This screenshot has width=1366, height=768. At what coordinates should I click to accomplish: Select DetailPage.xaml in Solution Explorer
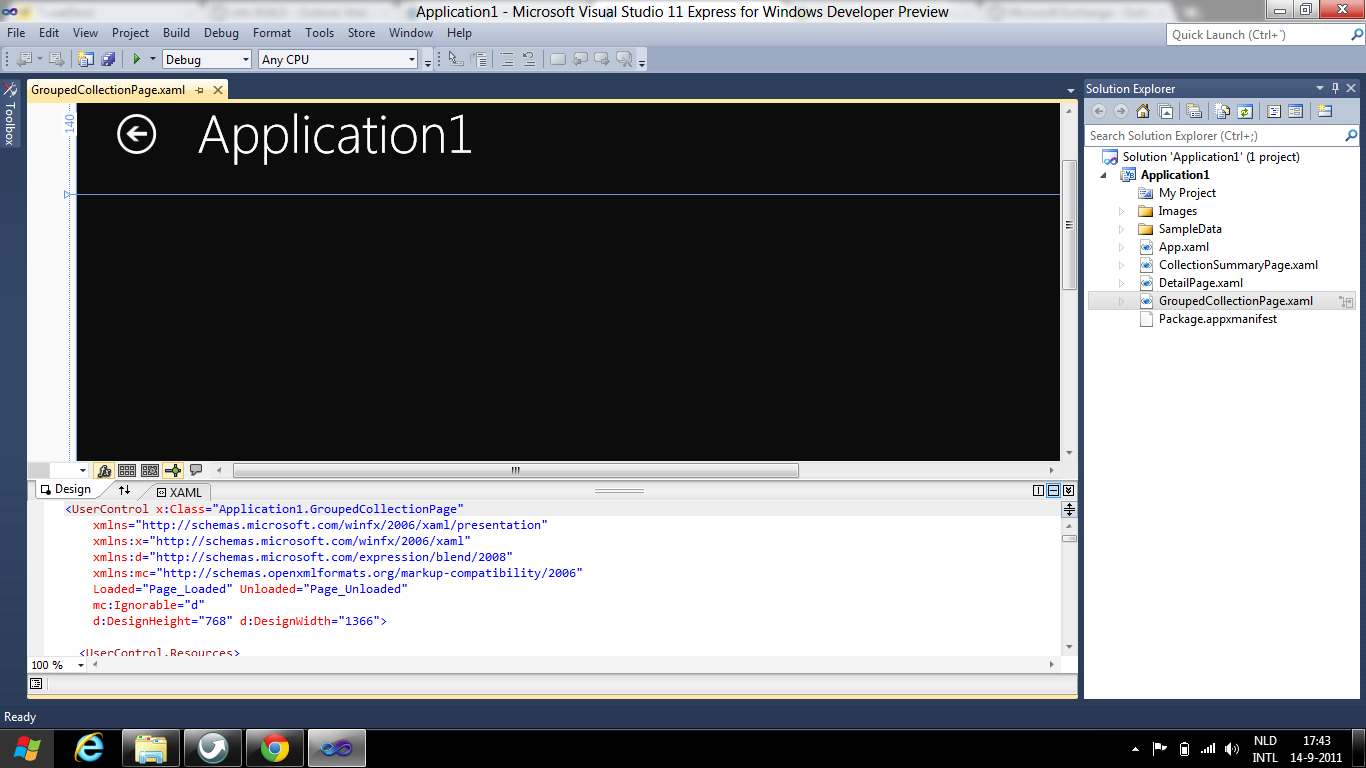pyautogui.click(x=1201, y=283)
